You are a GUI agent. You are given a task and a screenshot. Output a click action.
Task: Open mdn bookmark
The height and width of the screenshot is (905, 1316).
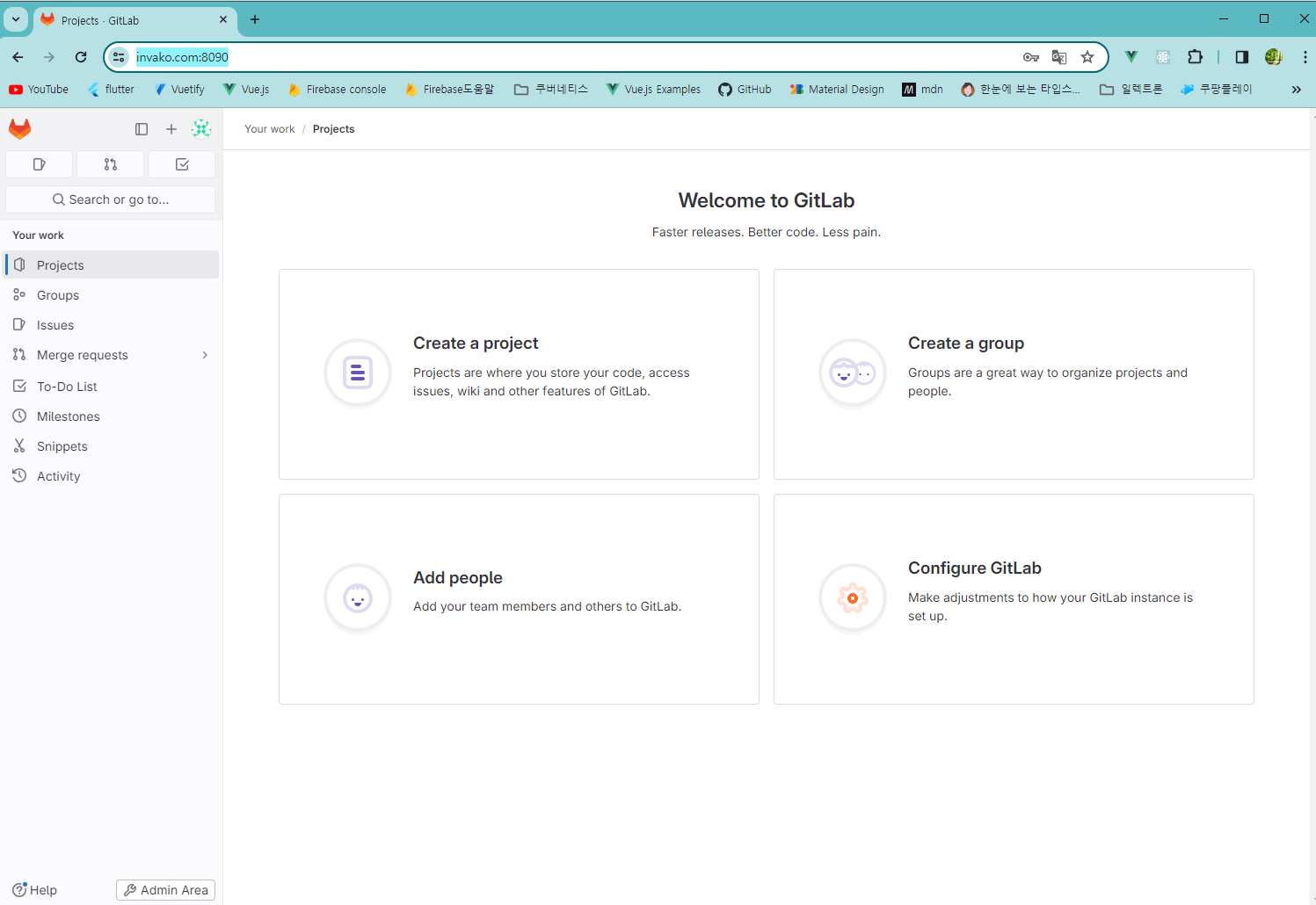922,90
